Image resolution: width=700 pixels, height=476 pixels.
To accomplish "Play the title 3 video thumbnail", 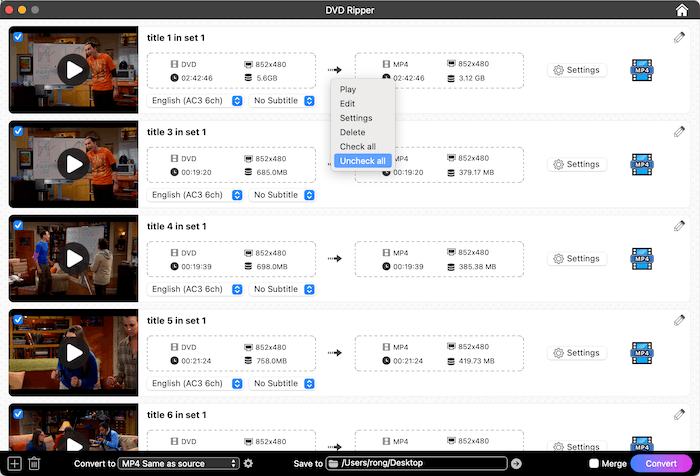I will (x=73, y=164).
